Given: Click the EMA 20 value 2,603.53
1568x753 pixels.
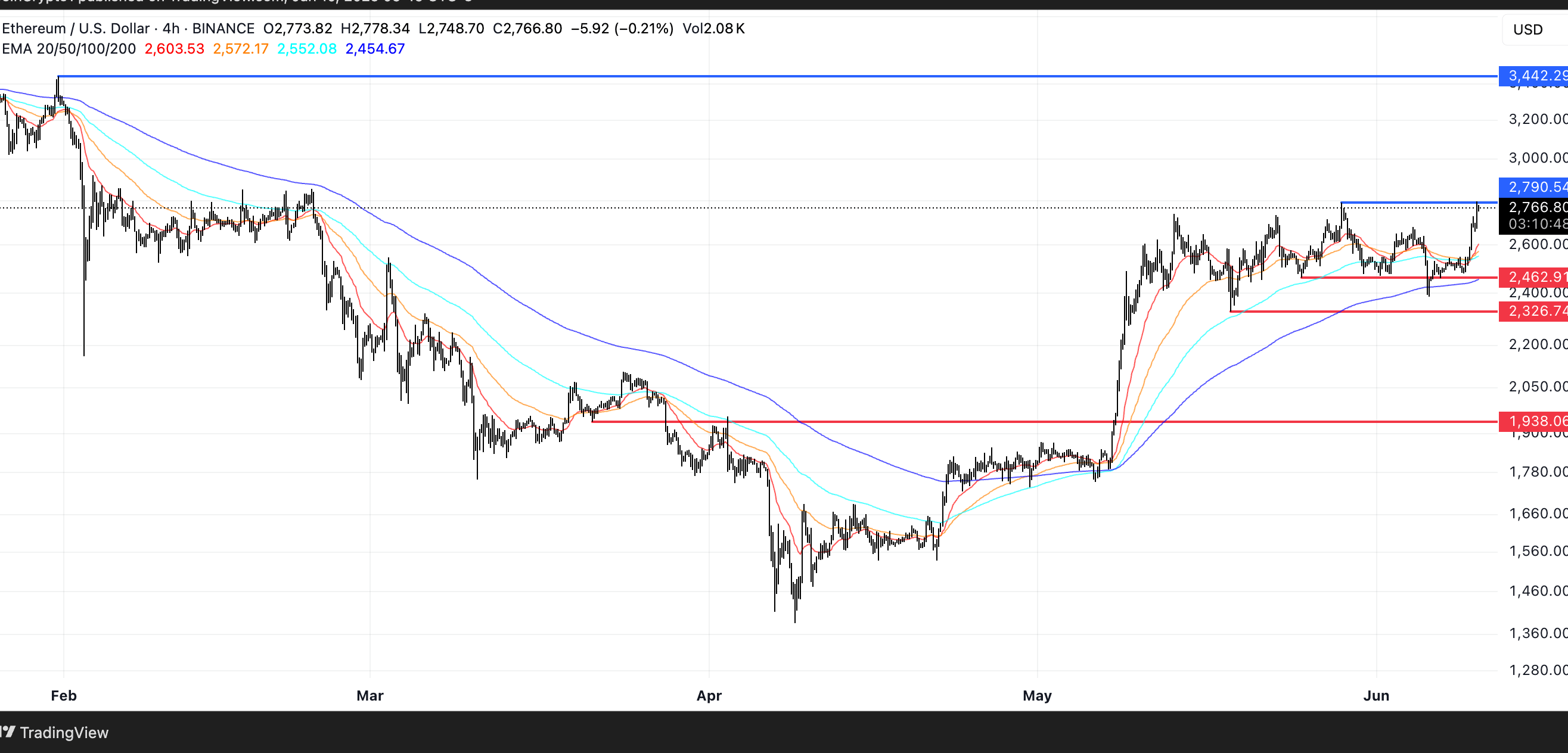Looking at the screenshot, I should 174,49.
